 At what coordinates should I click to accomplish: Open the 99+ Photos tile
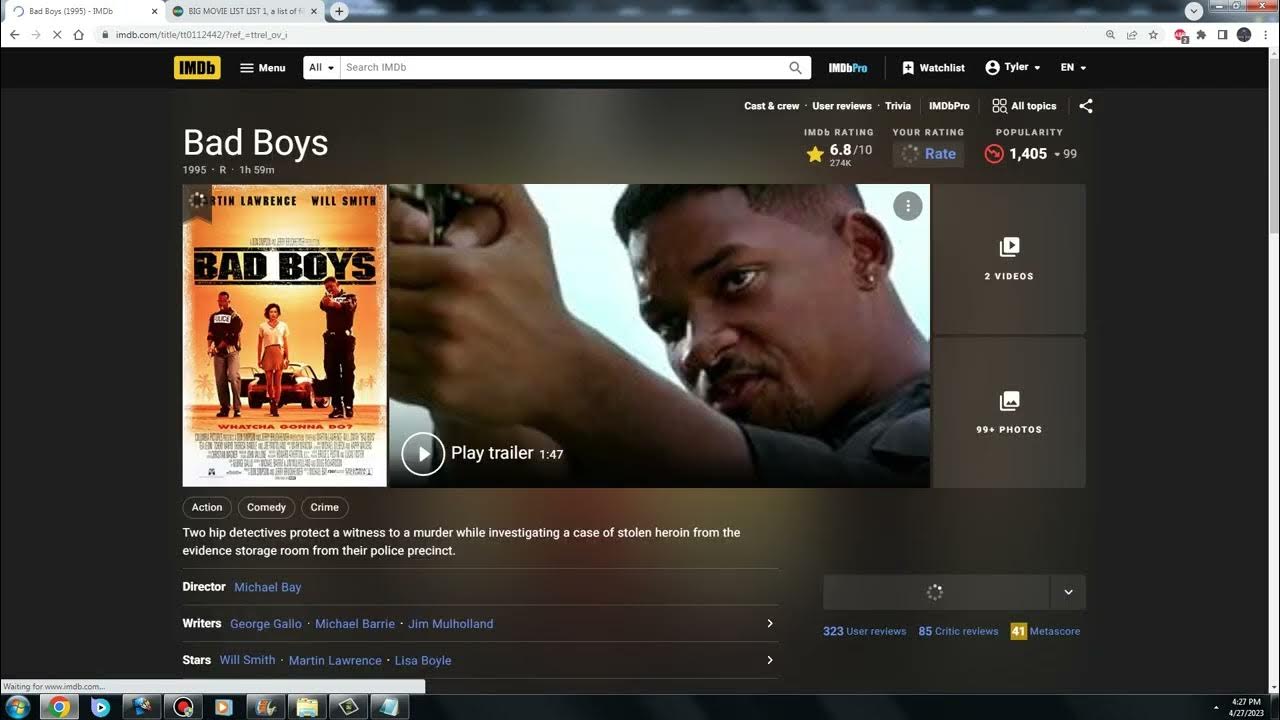1009,412
